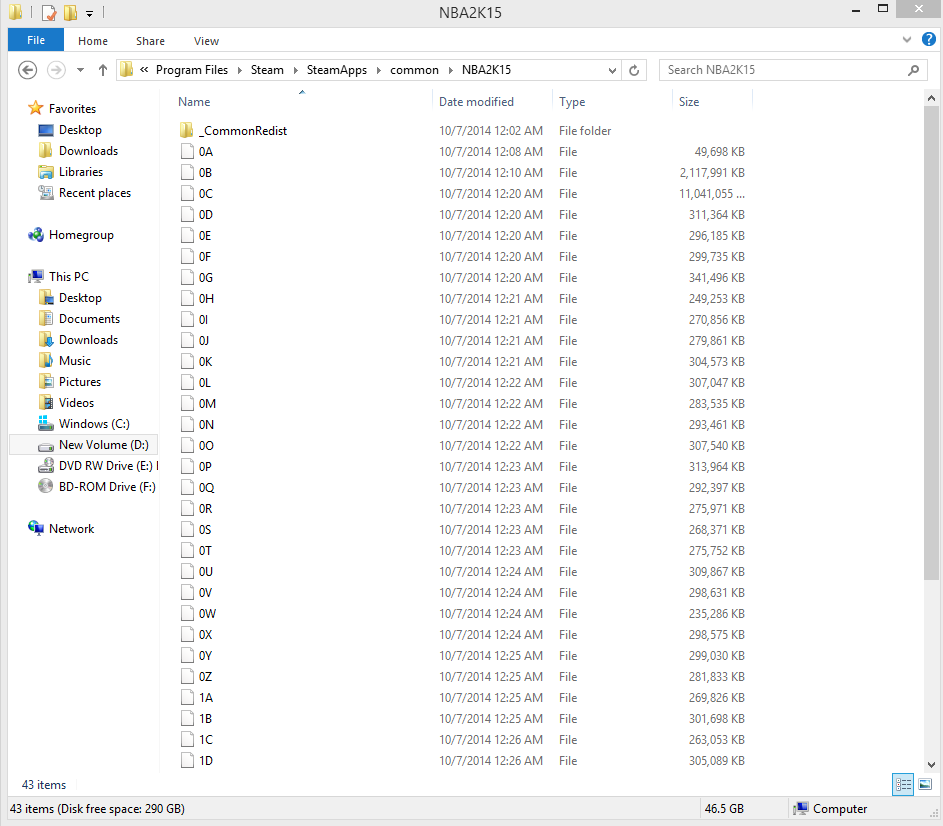The height and width of the screenshot is (826, 943).
Task: Open Libraries in navigation pane
Action: point(81,172)
